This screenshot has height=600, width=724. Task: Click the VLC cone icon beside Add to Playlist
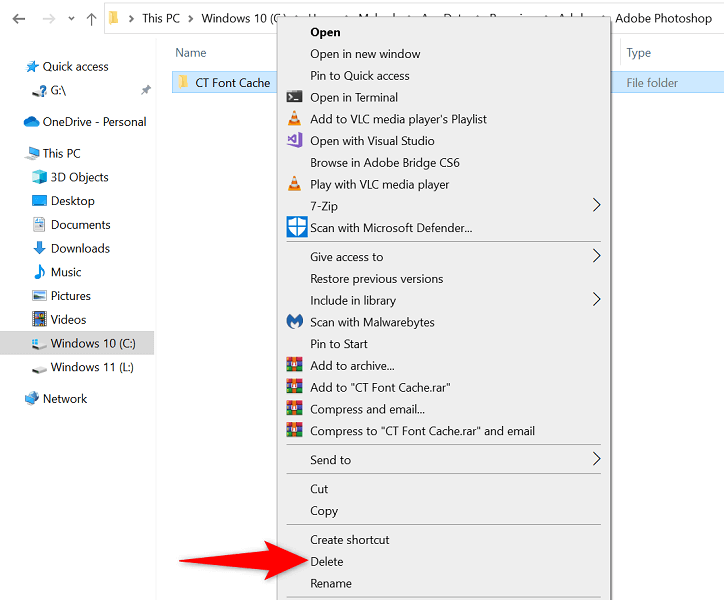294,119
